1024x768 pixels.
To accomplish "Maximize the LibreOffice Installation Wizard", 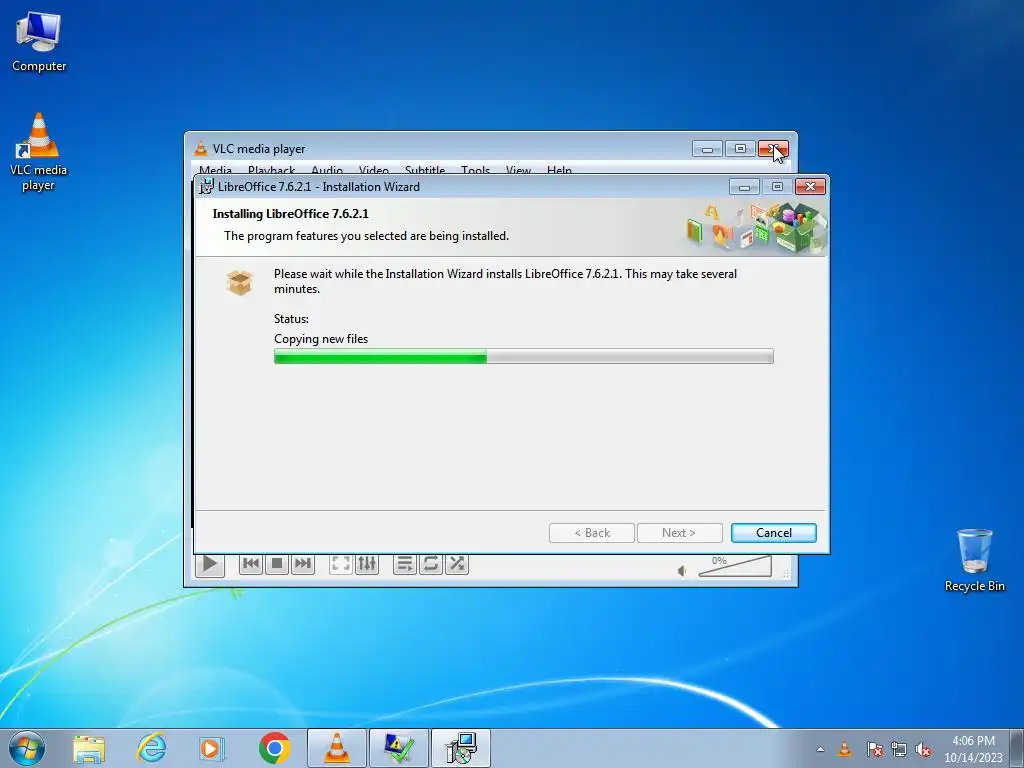I will [x=777, y=187].
